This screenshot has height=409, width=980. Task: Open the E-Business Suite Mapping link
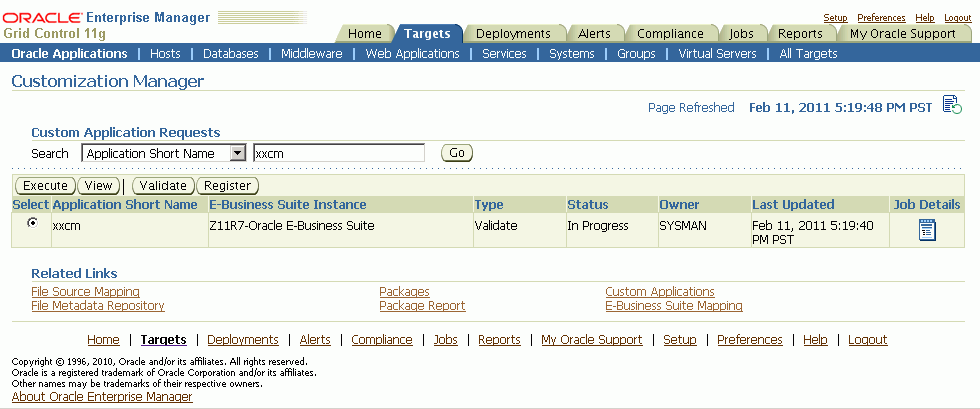click(x=674, y=306)
